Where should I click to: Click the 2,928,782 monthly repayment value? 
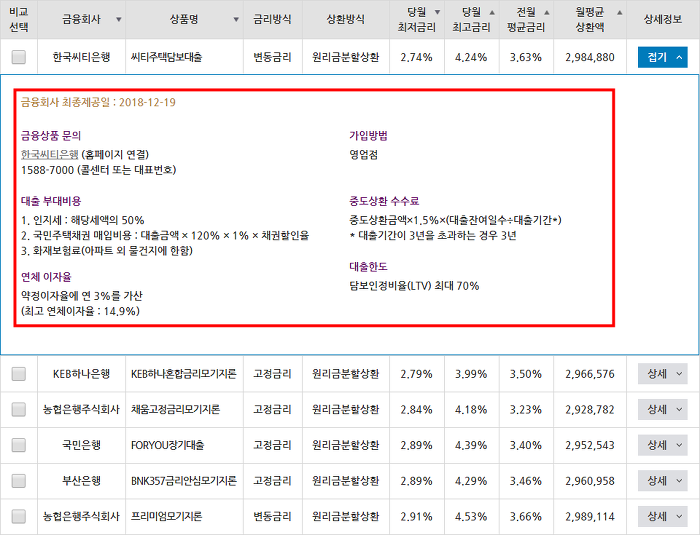coord(590,410)
